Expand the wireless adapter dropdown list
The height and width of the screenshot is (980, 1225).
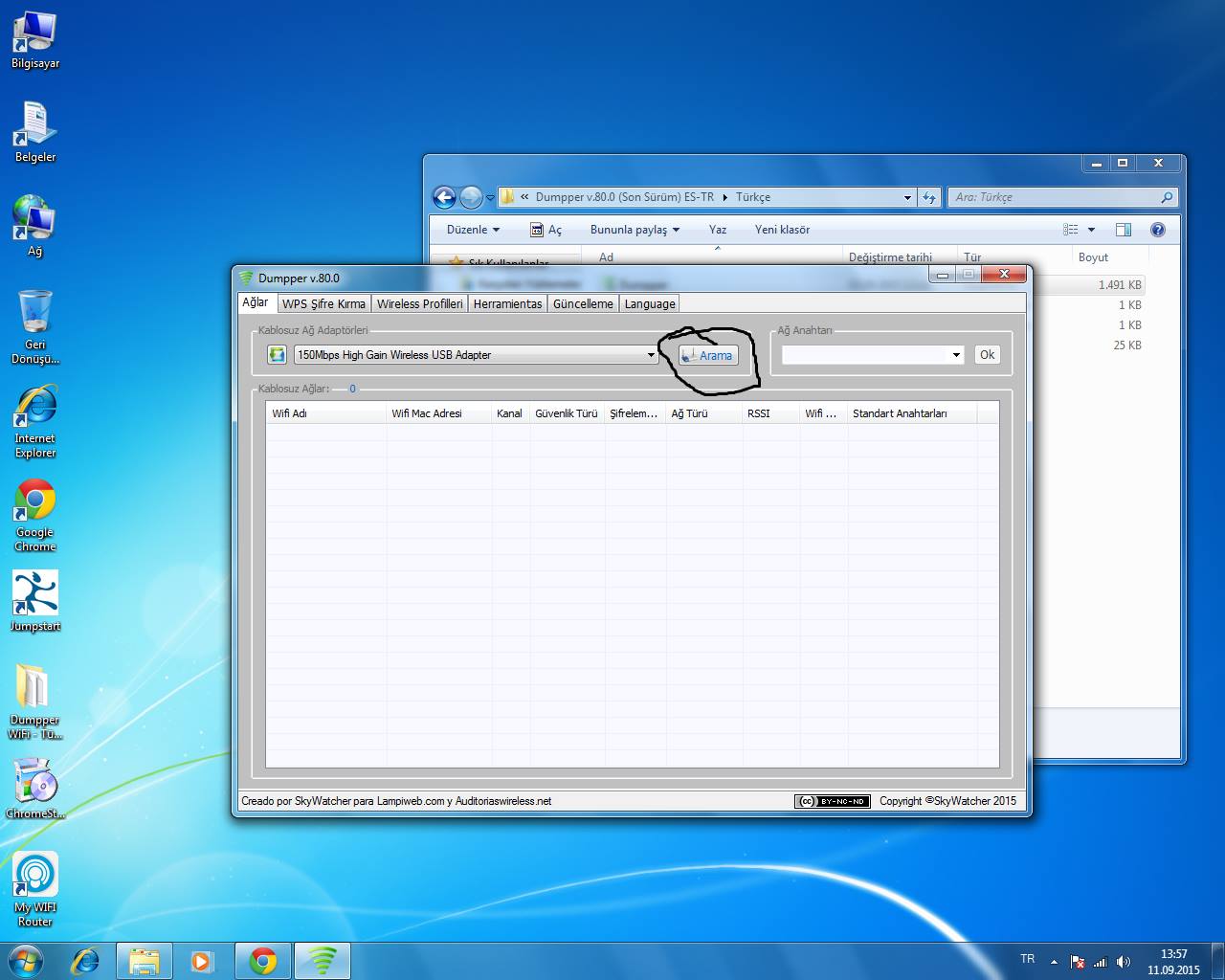click(651, 355)
